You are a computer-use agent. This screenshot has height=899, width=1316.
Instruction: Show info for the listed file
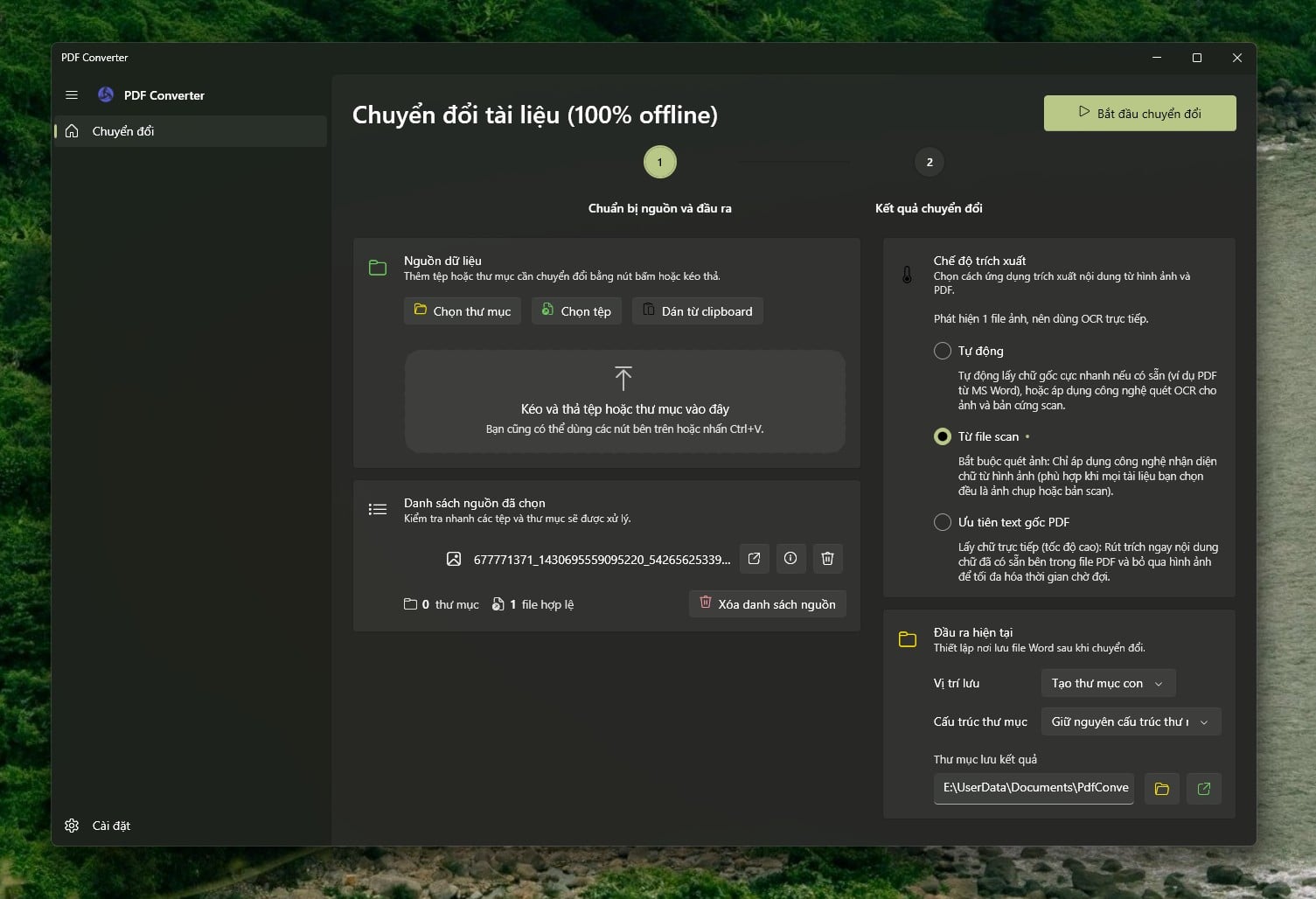(x=790, y=559)
